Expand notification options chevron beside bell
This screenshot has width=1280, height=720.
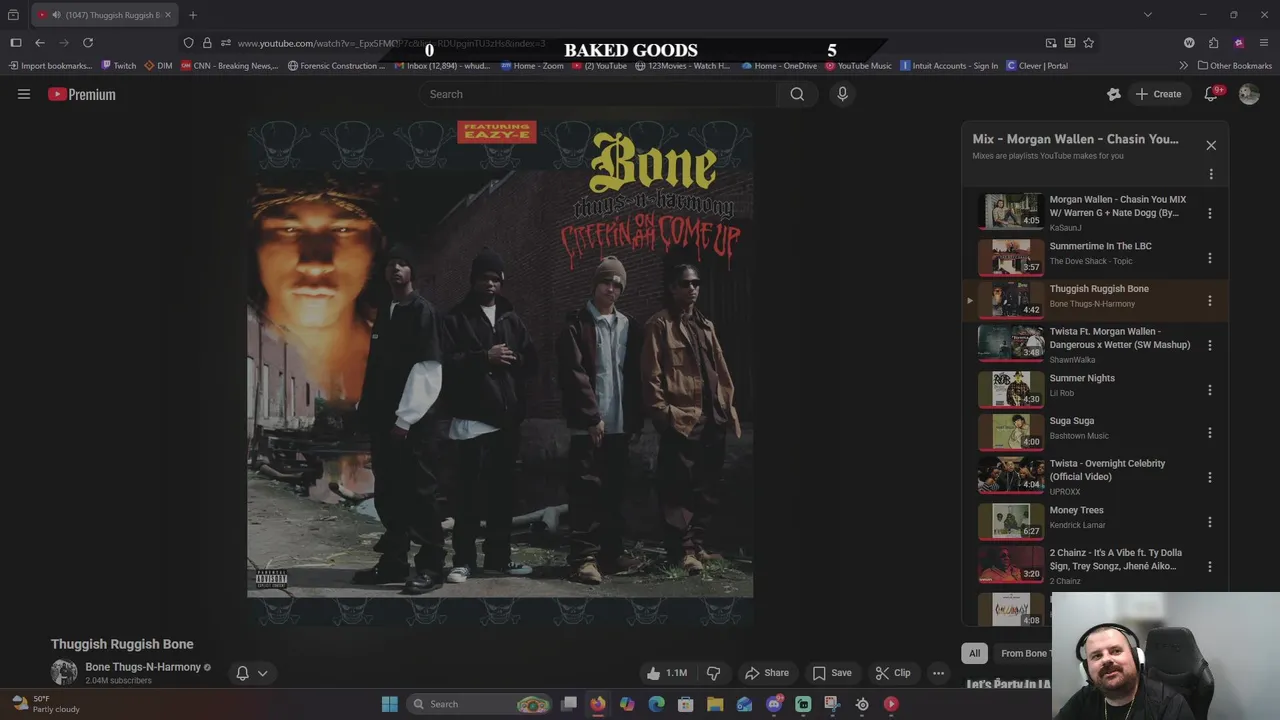pos(263,673)
